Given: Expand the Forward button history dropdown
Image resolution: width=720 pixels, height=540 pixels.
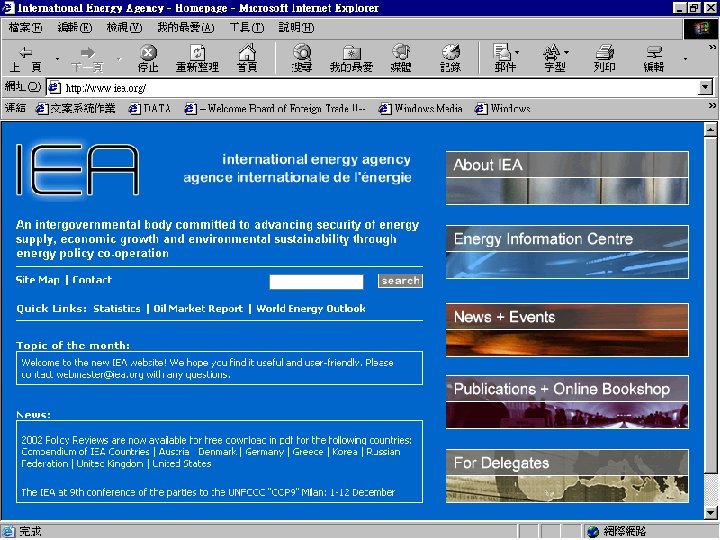Looking at the screenshot, I should point(119,59).
